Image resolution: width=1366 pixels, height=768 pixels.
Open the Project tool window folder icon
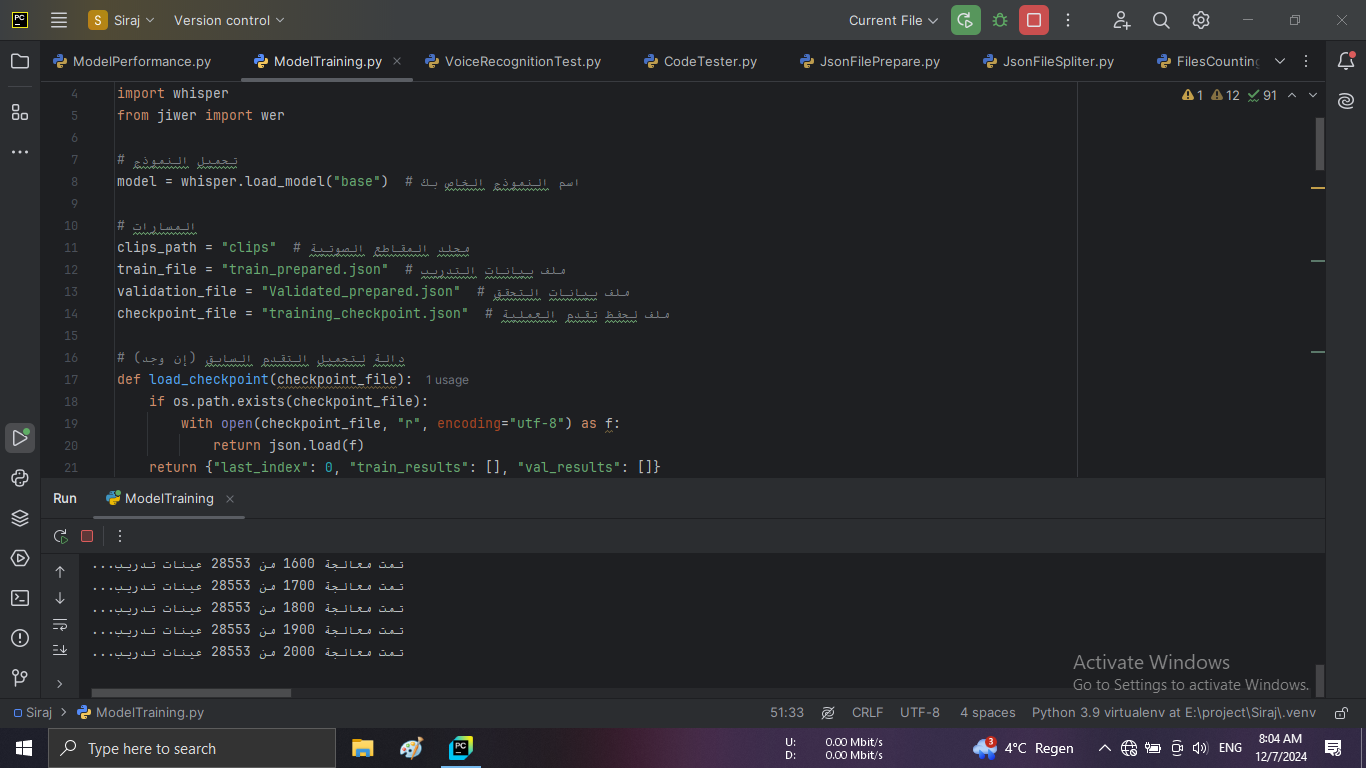20,61
